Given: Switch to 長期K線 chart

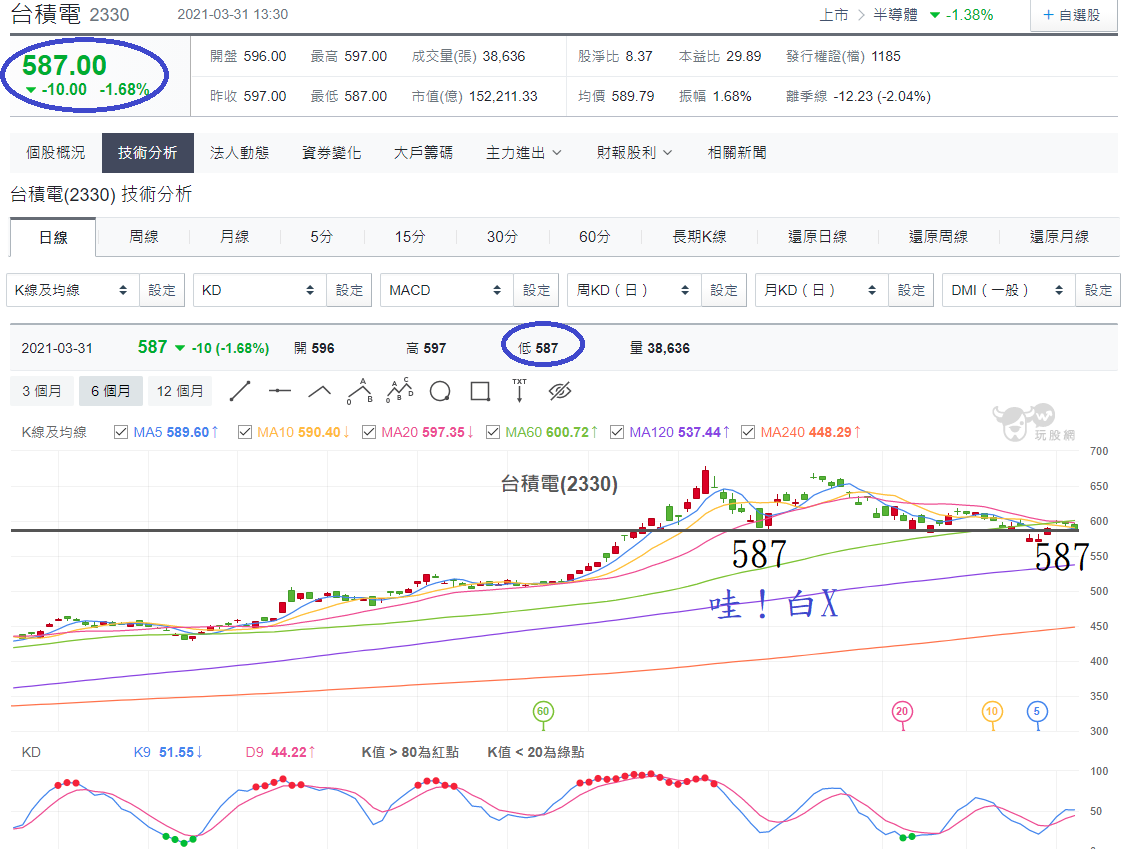Looking at the screenshot, I should tap(699, 236).
